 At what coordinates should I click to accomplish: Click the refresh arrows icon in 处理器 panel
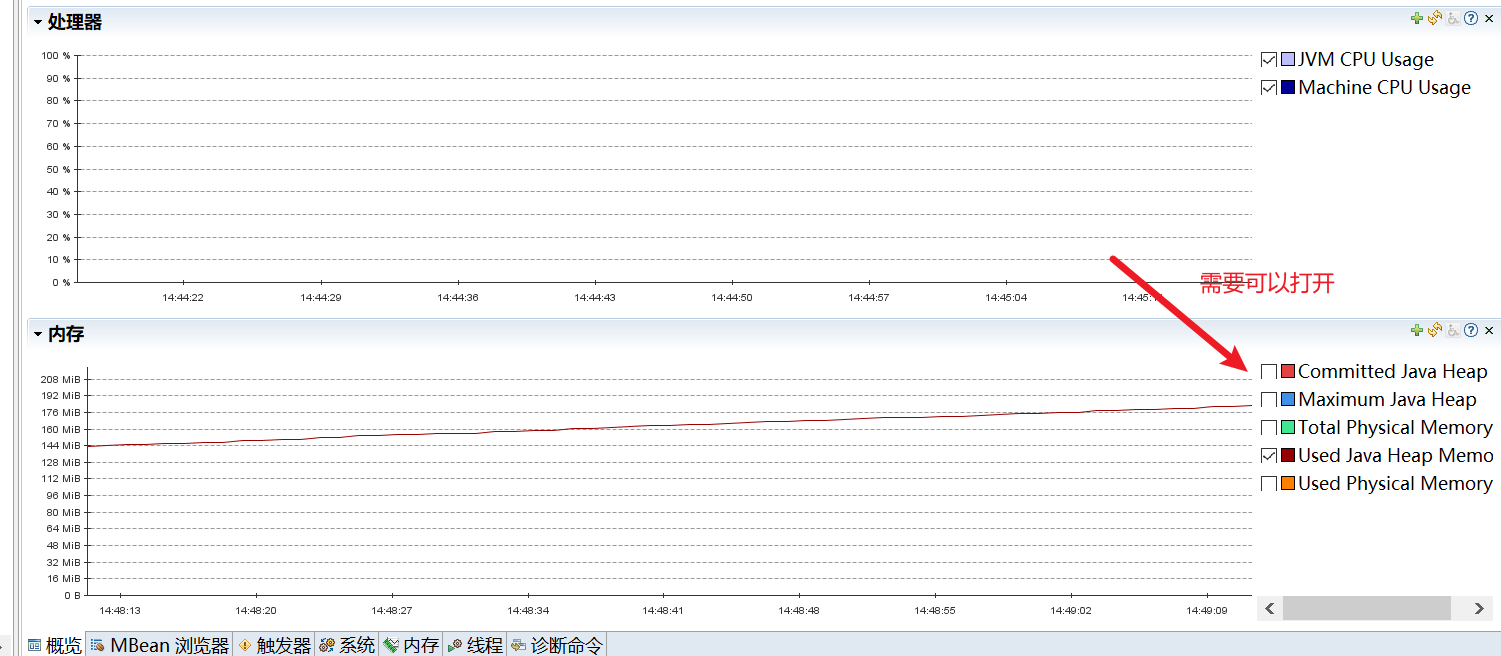tap(1434, 18)
